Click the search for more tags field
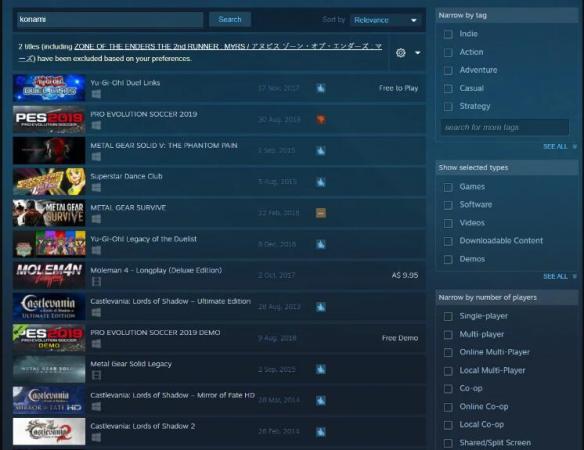584x450 pixels. [505, 127]
